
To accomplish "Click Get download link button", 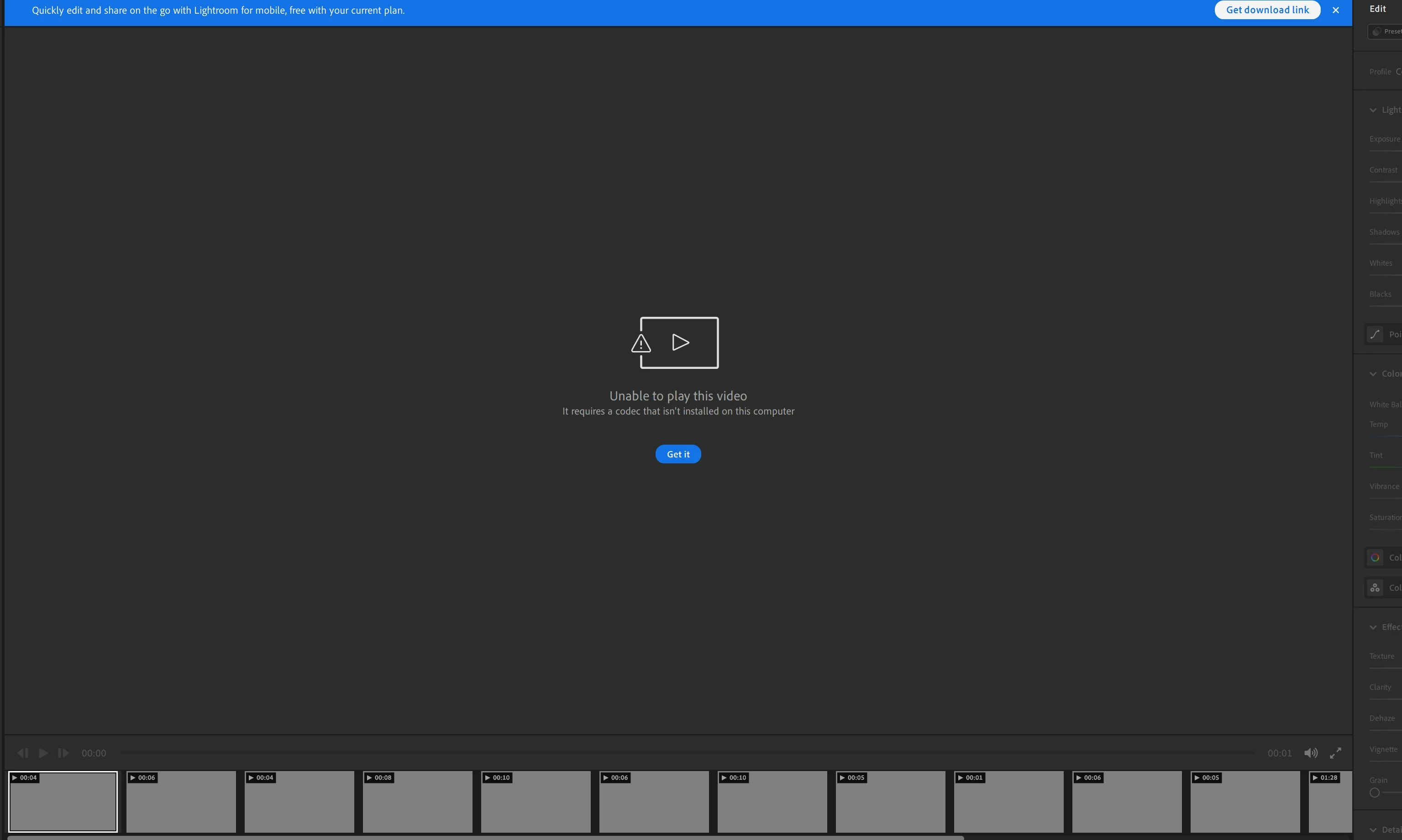I will click(x=1267, y=10).
